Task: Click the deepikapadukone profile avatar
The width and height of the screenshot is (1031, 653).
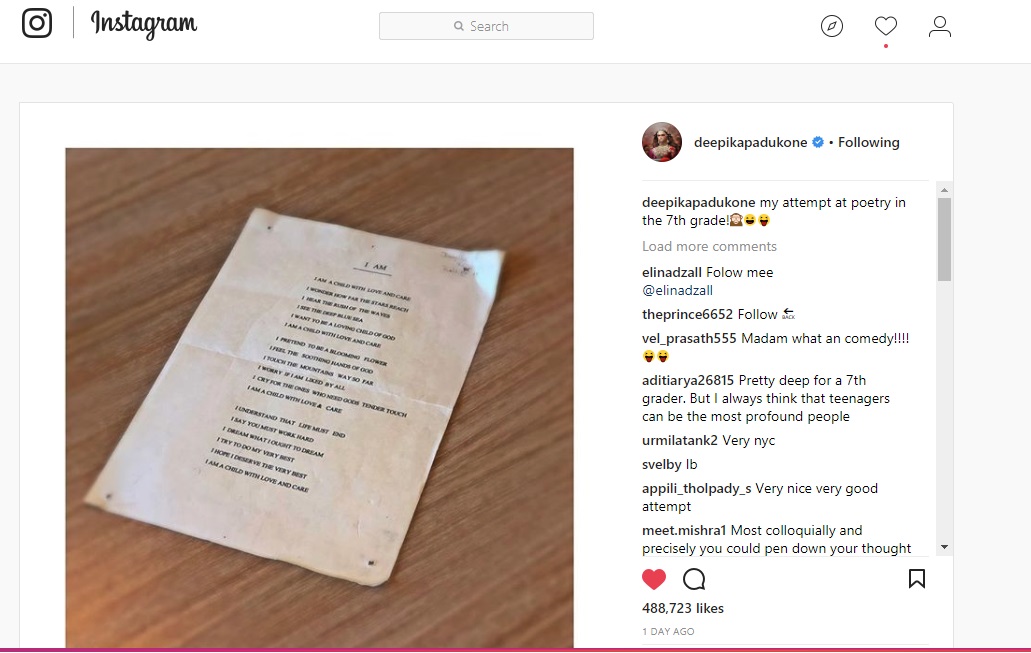Action: [x=661, y=142]
